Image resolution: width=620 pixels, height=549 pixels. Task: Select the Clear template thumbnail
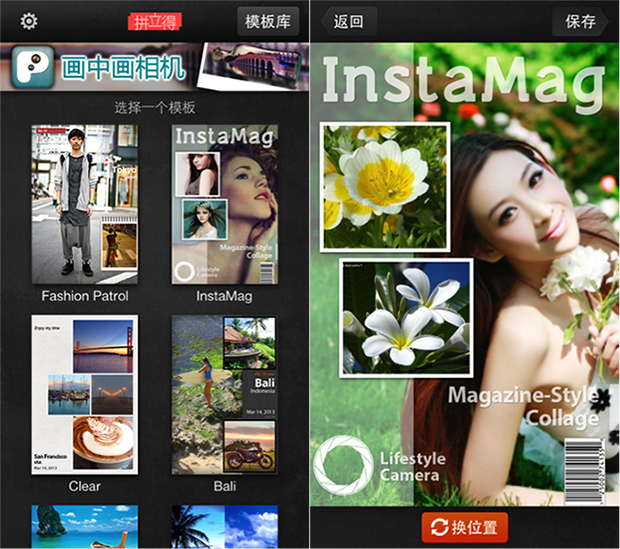pyautogui.click(x=85, y=395)
